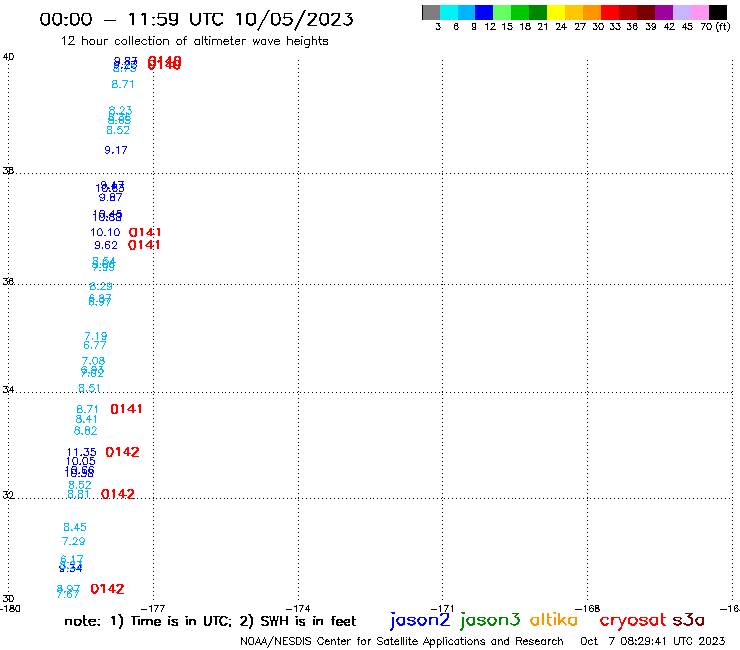The width and height of the screenshot is (740, 650).
Task: Click the latitude 34 axis label
Action: pos(8,390)
